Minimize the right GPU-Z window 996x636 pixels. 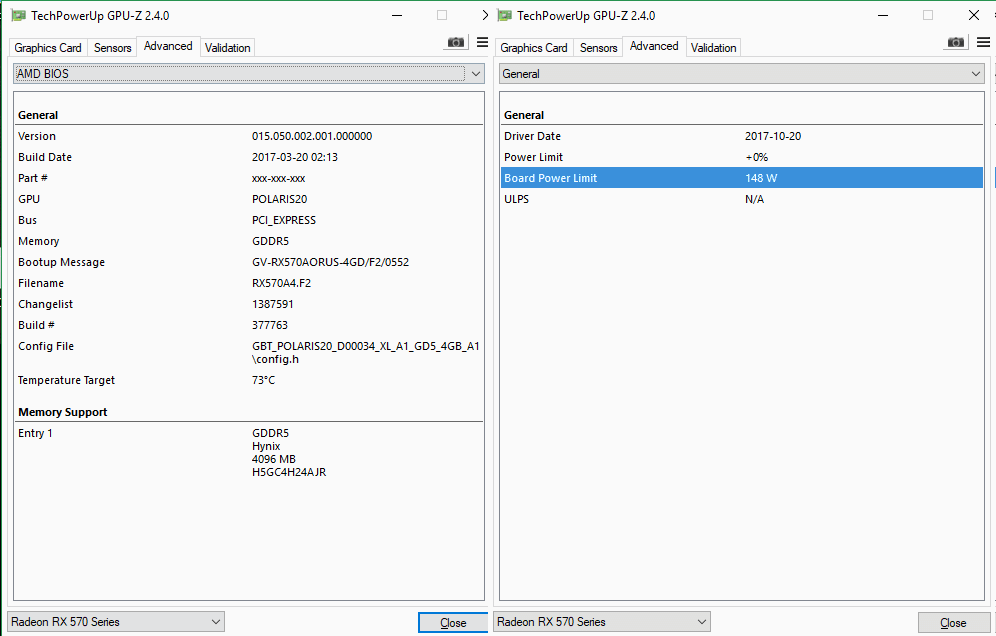pyautogui.click(x=883, y=15)
